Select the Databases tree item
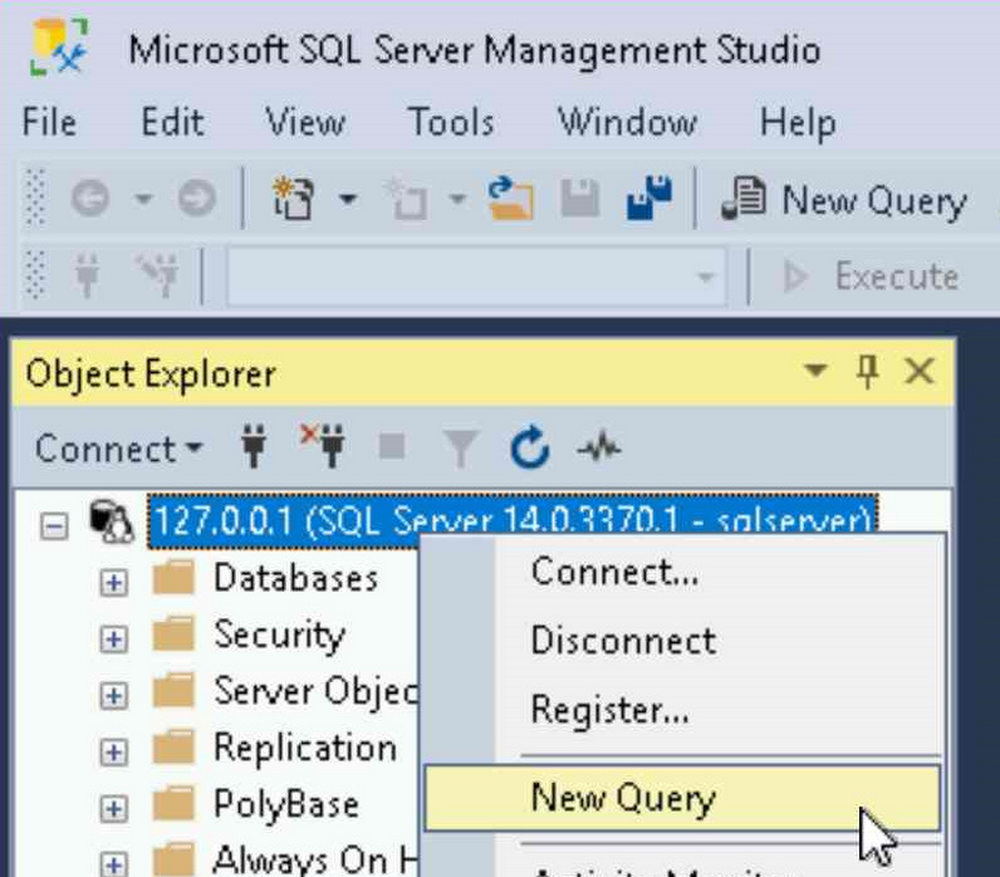The height and width of the screenshot is (877, 1000). coord(295,578)
